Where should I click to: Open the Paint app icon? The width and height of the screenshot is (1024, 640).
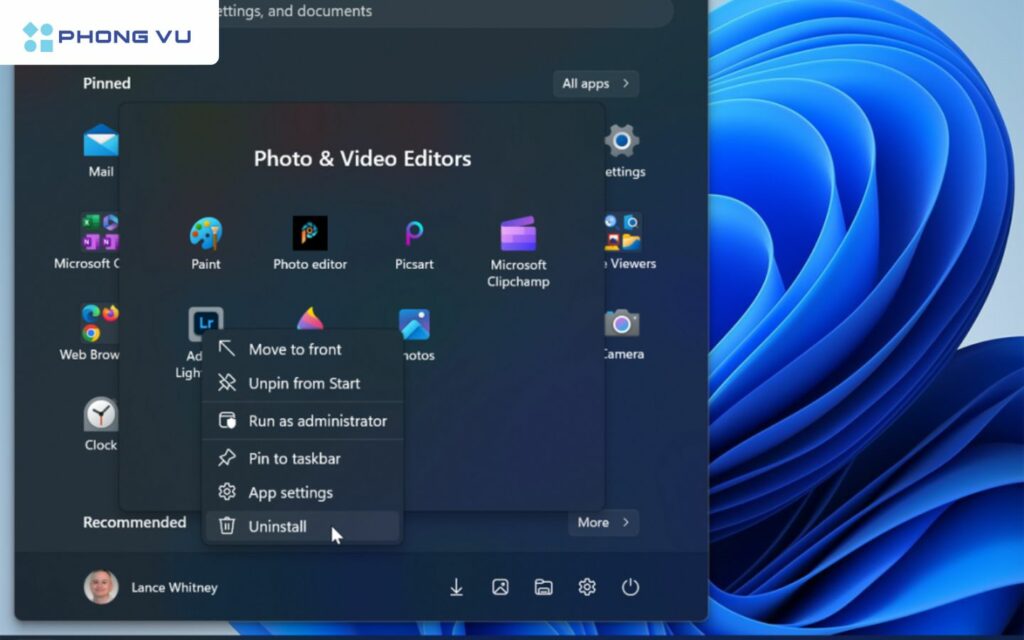(206, 234)
